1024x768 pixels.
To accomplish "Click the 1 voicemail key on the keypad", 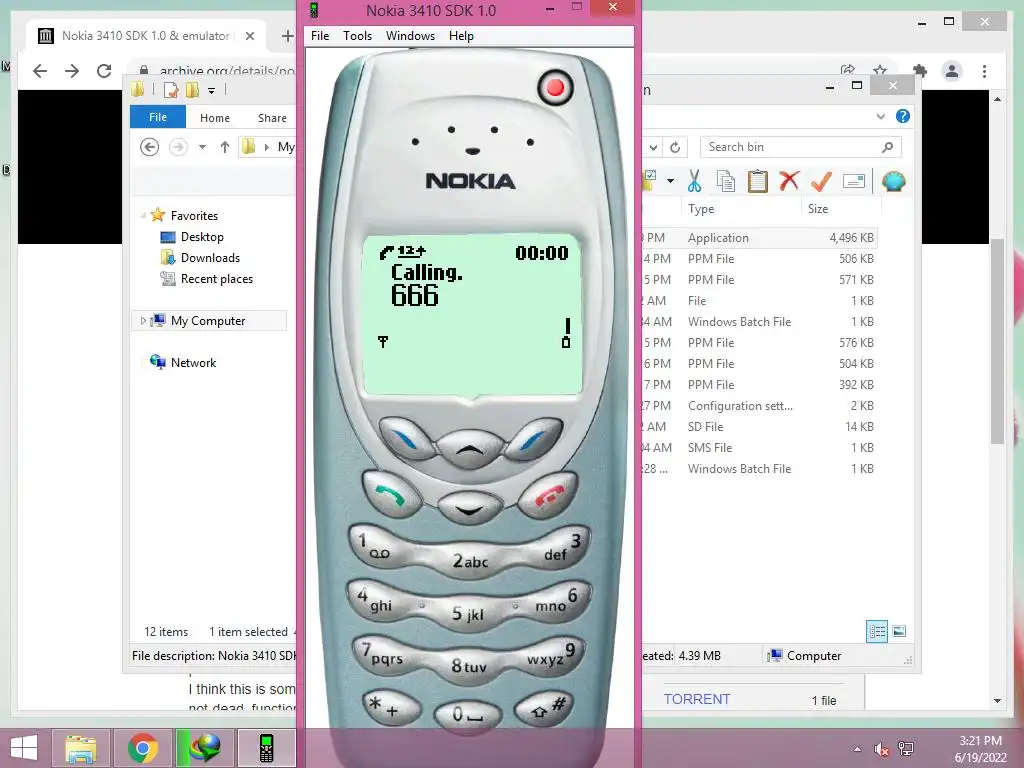I will point(377,547).
